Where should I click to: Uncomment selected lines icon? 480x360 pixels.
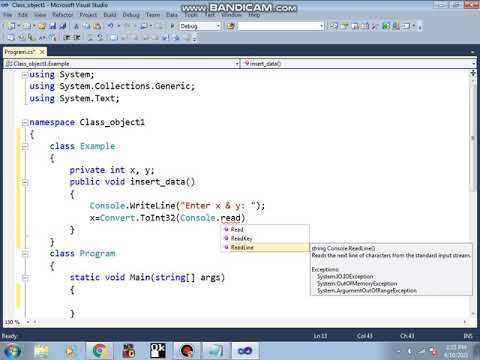[100, 37]
